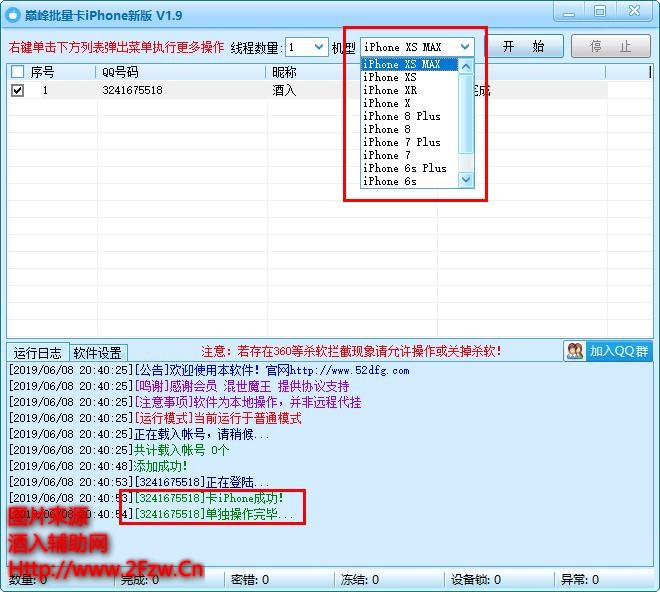Pick iPhone 6s model option
The width and height of the screenshot is (660, 592).
409,181
